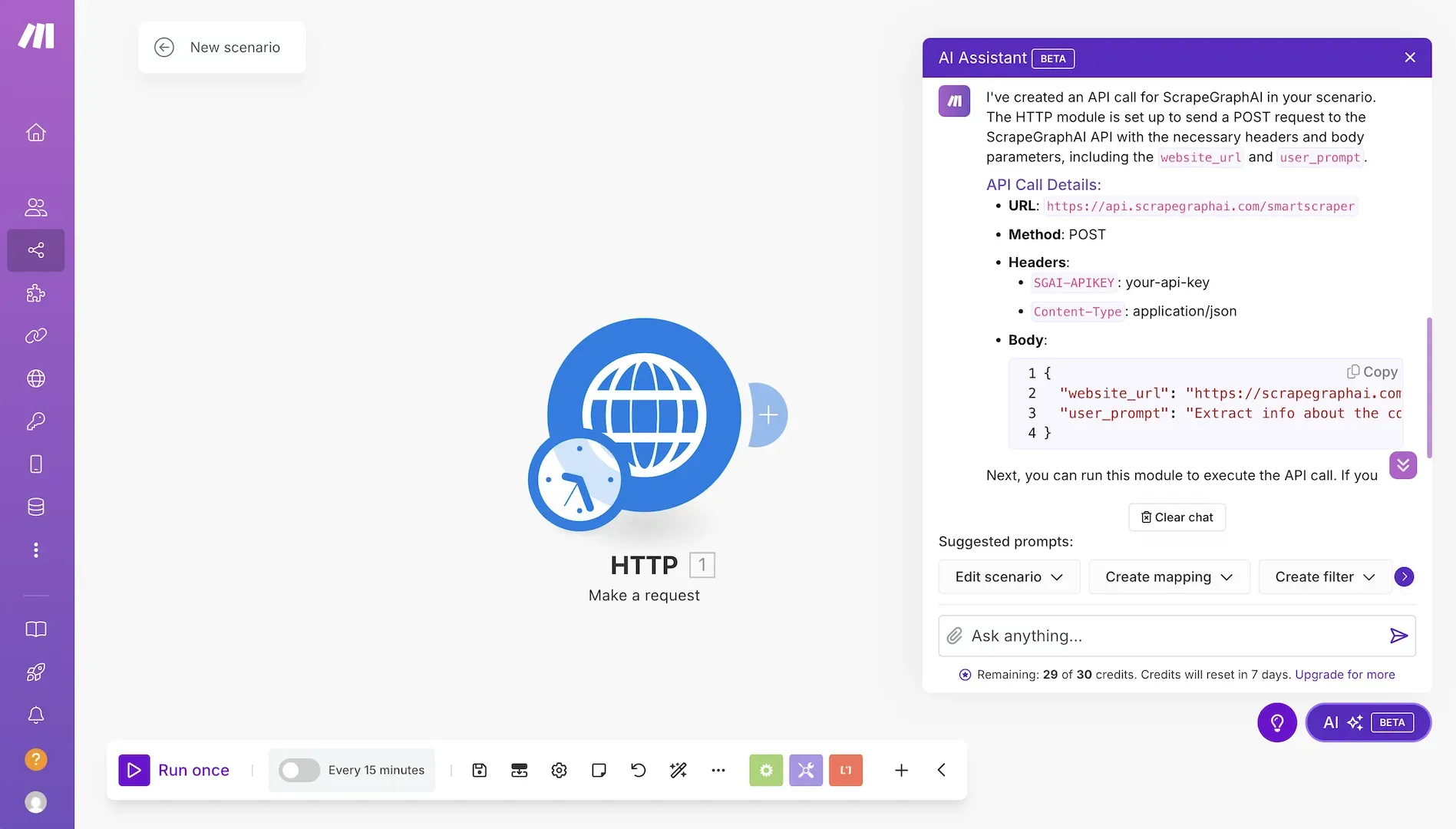The height and width of the screenshot is (829, 1456).
Task: Jump to latest message with double chevron
Action: click(x=1403, y=465)
